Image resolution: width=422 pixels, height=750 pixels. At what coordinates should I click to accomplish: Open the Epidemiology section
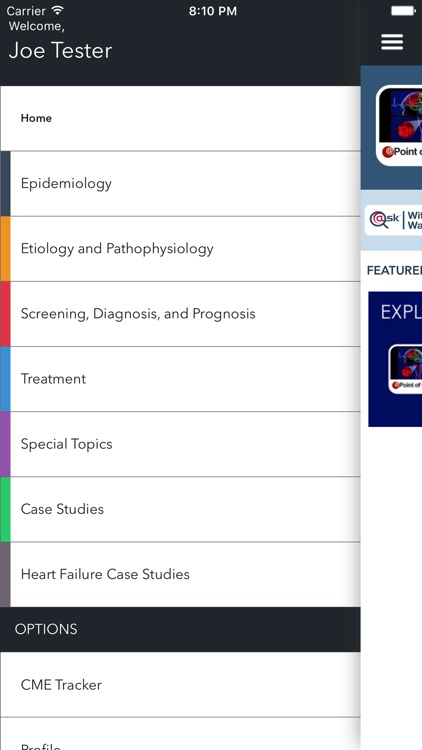pos(180,184)
